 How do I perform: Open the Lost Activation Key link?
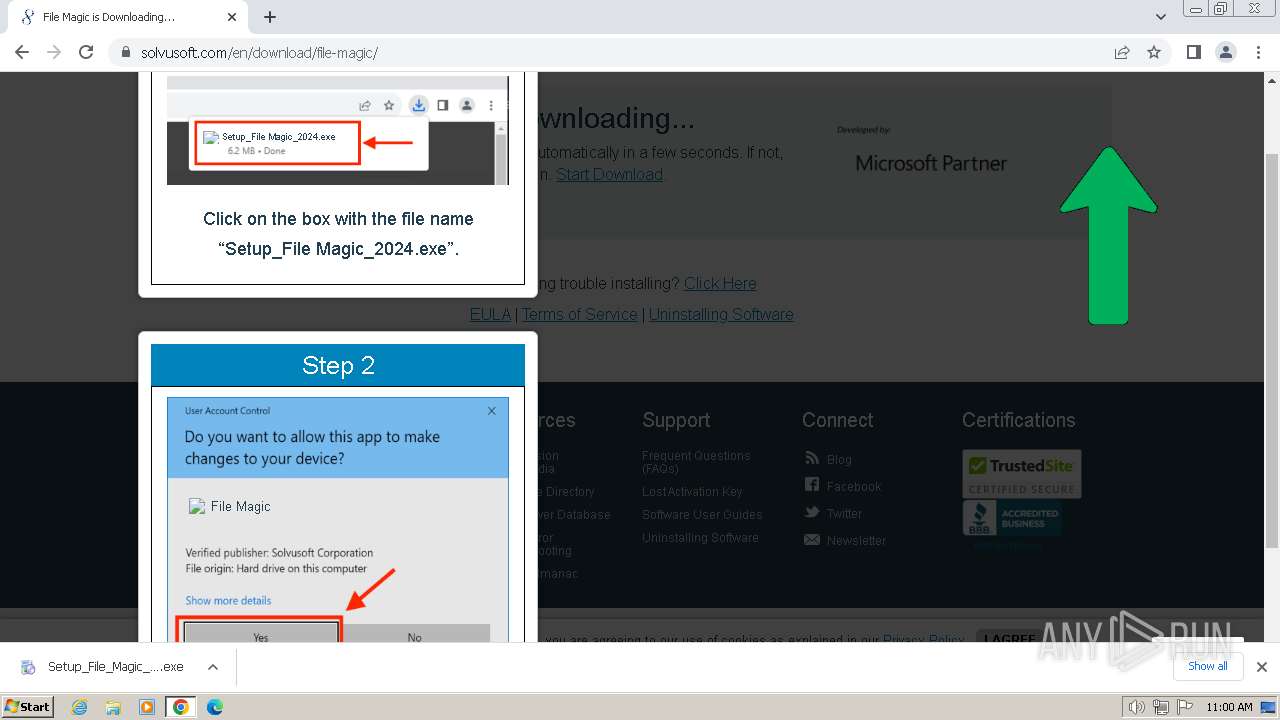(692, 492)
